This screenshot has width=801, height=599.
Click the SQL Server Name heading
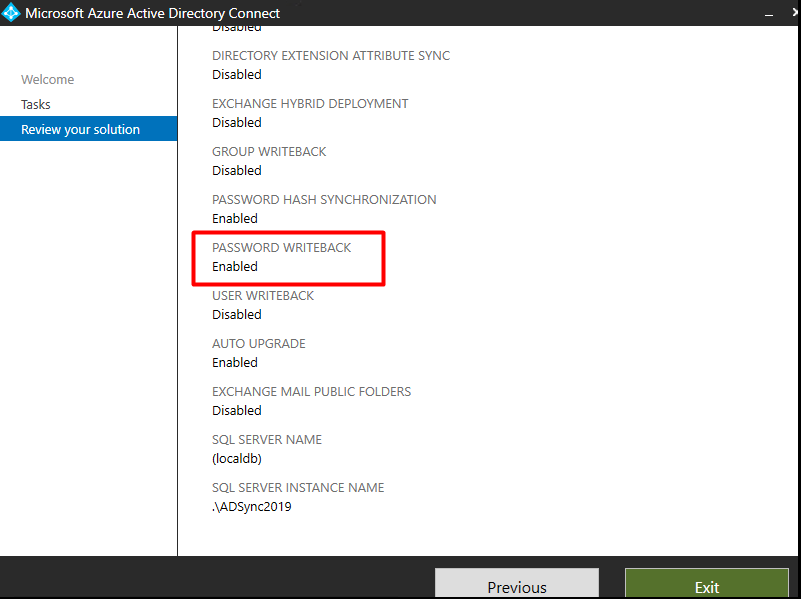(267, 440)
